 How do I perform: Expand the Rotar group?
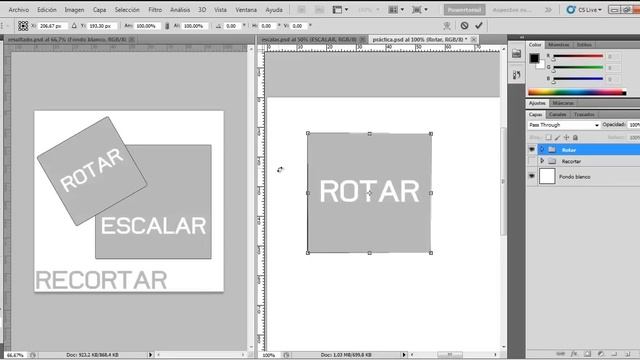coord(542,150)
